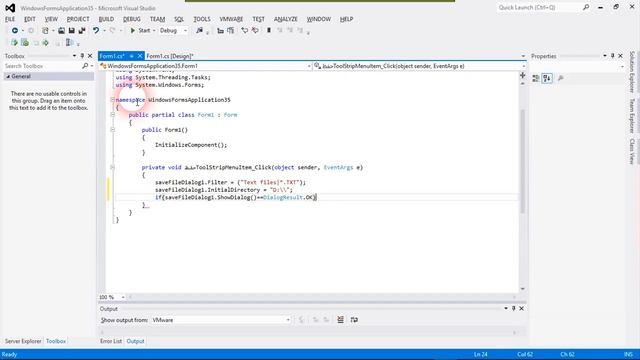Open the HELP menu
Screen dimensions: 640x360
point(346,19)
